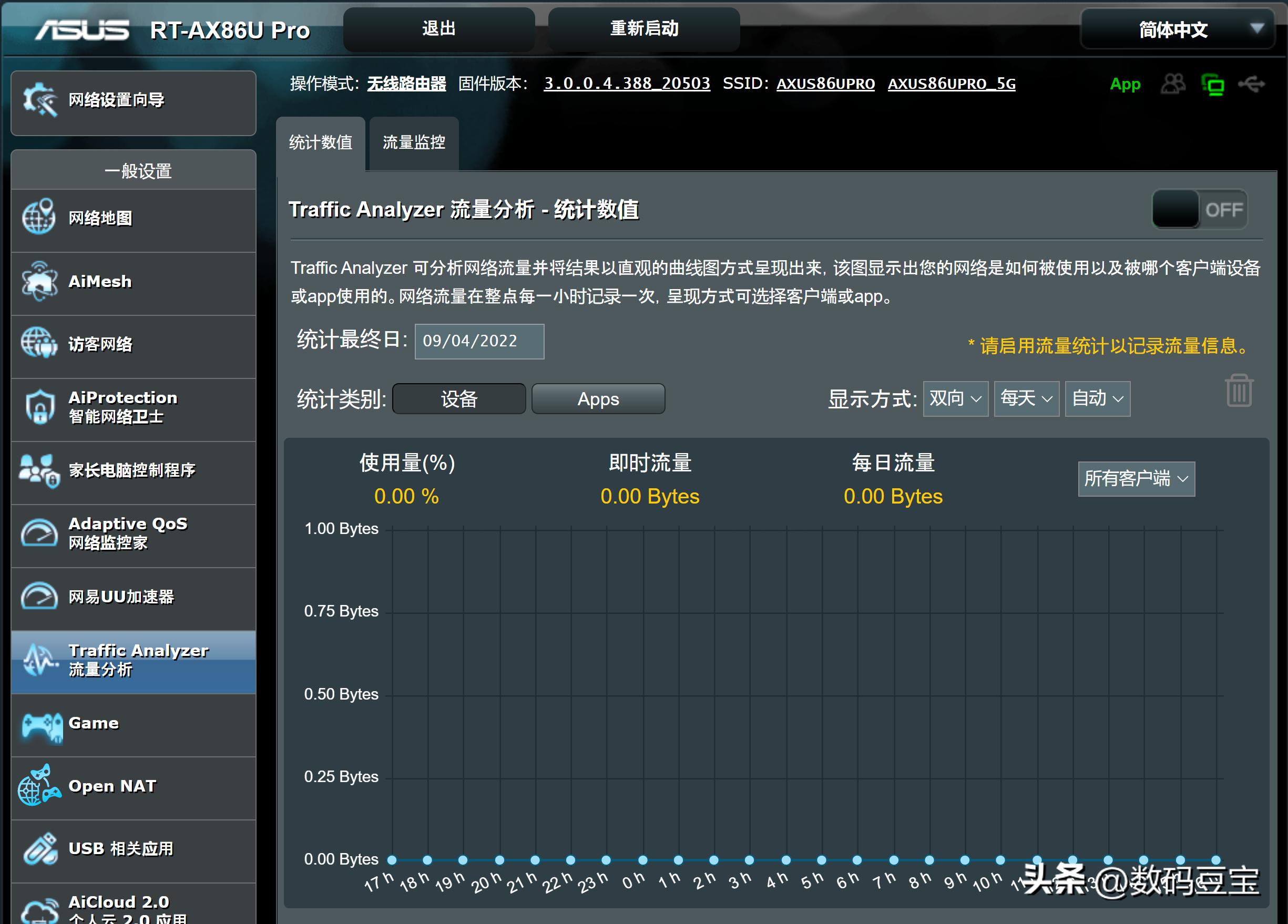Select the AiMesh sidebar icon
The height and width of the screenshot is (924, 1288).
pos(99,282)
